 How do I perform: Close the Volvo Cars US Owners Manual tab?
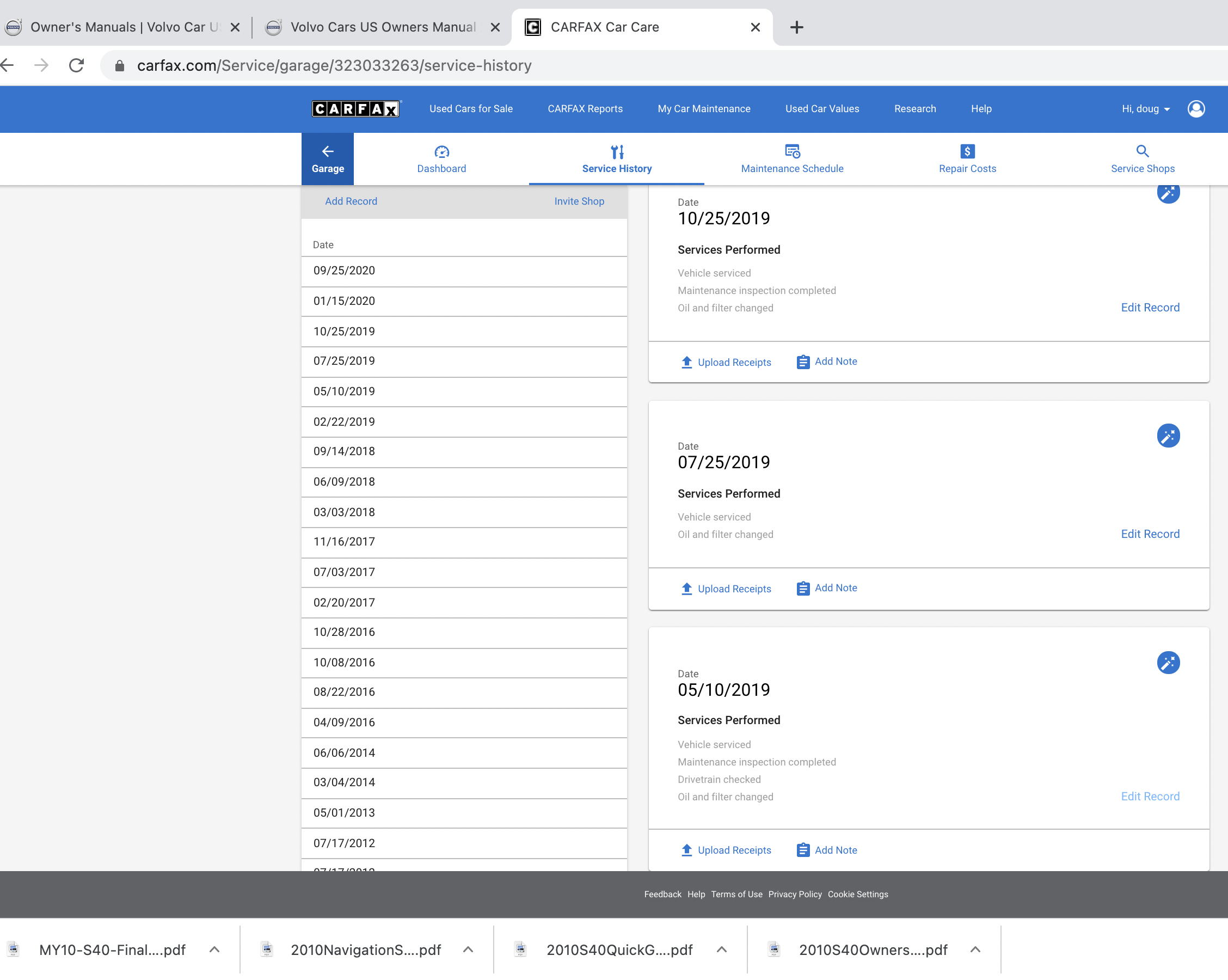[495, 27]
